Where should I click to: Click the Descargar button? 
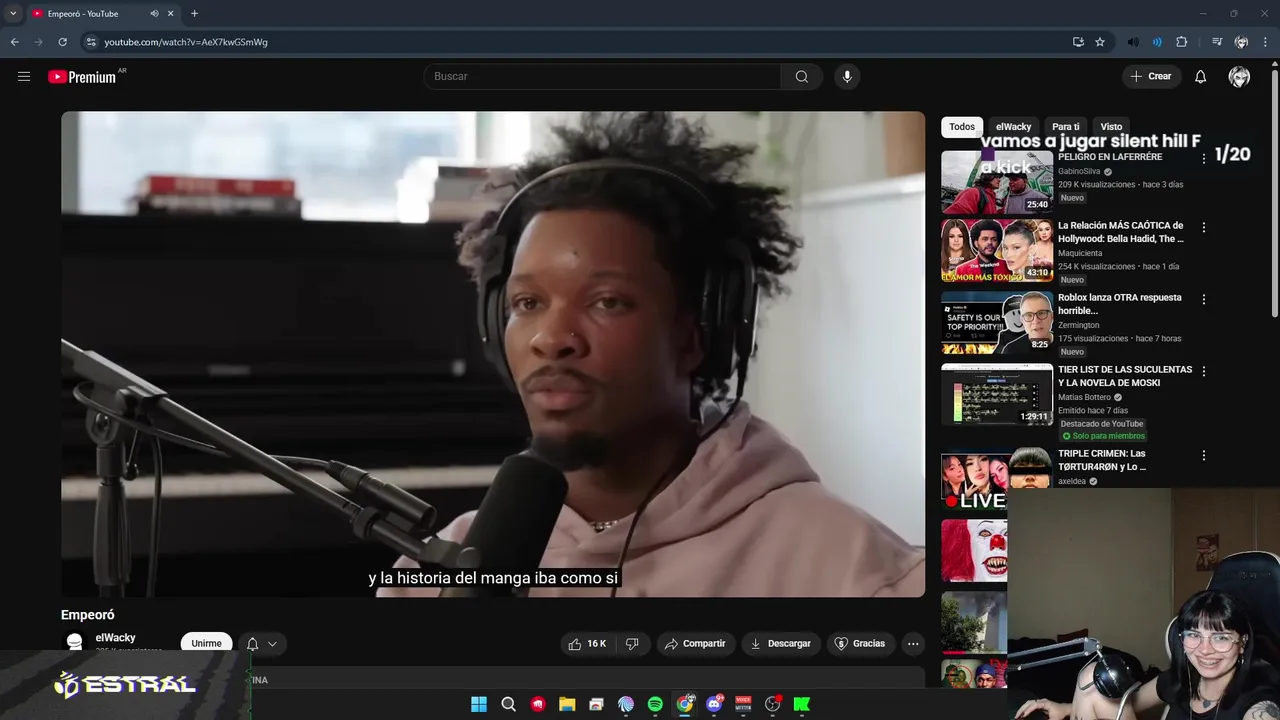tap(780, 644)
